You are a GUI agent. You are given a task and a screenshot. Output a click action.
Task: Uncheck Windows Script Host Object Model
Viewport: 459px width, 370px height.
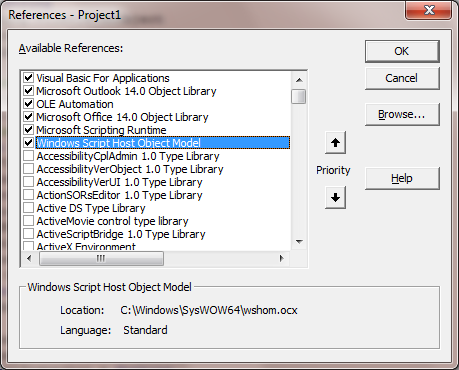tap(29, 143)
